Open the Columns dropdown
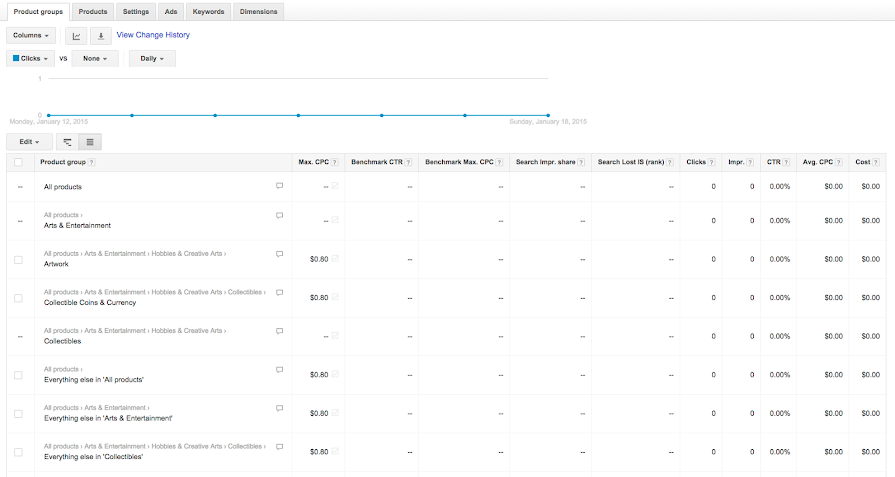895x477 pixels. pos(31,36)
